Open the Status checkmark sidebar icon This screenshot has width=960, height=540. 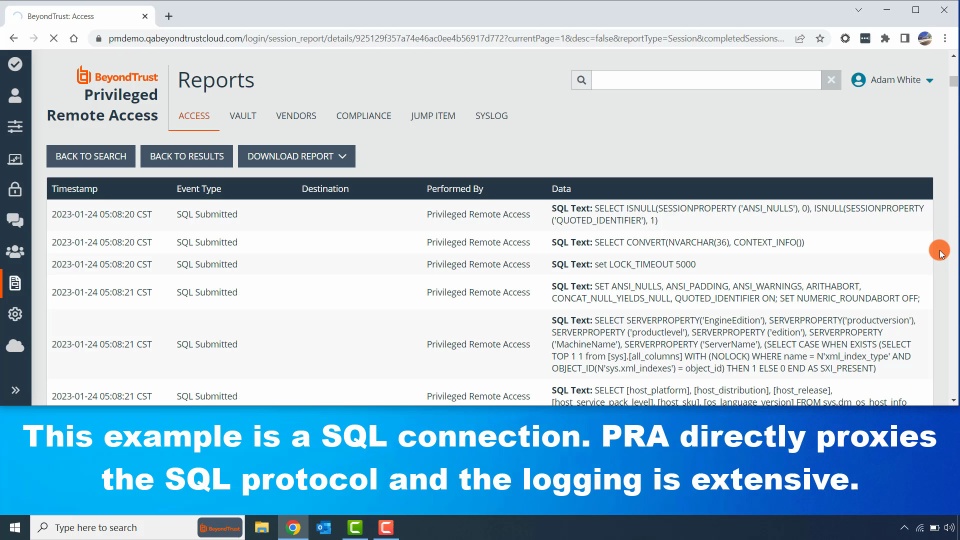[15, 64]
